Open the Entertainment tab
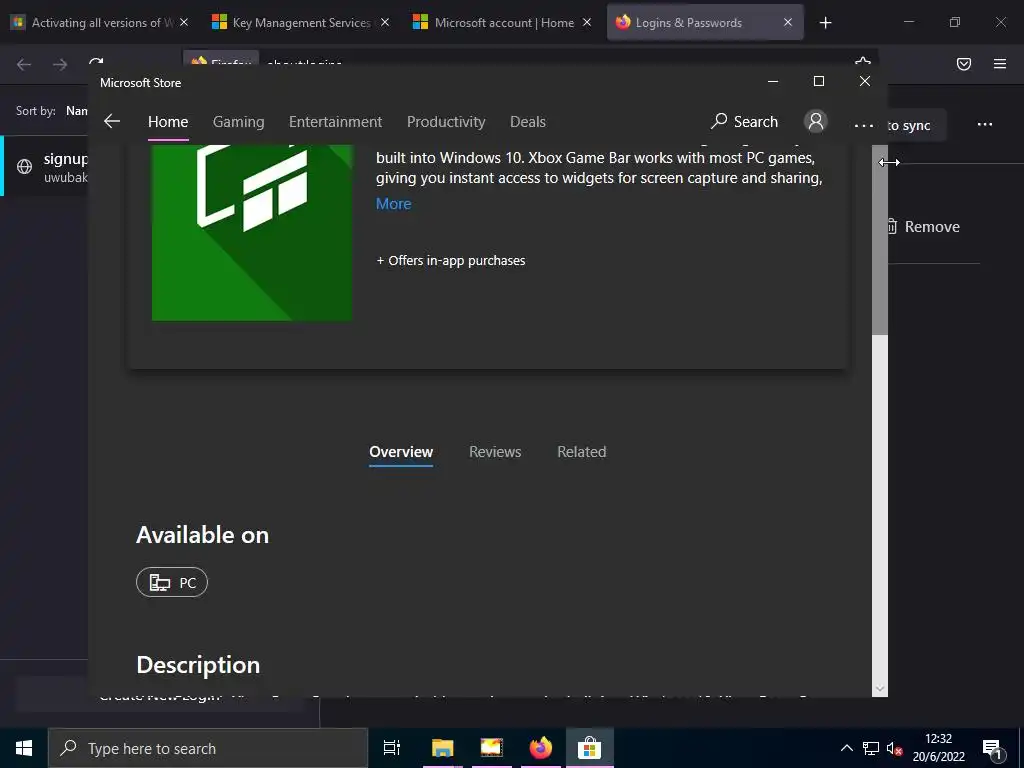 pos(335,121)
